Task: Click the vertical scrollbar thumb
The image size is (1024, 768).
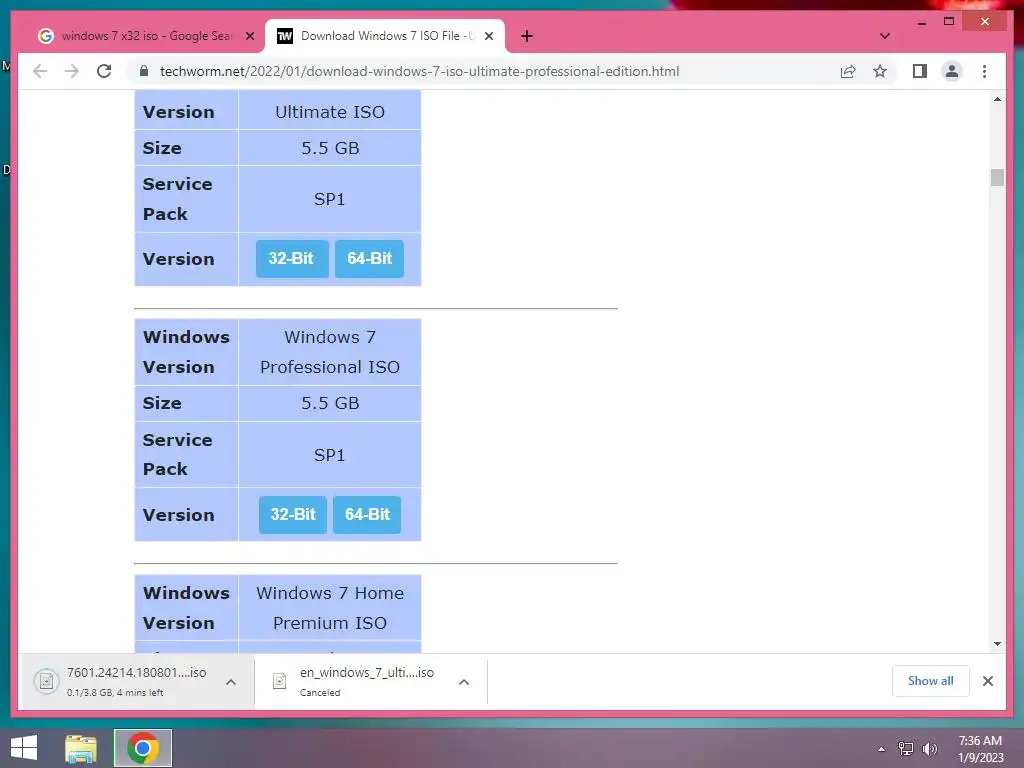Action: (997, 177)
